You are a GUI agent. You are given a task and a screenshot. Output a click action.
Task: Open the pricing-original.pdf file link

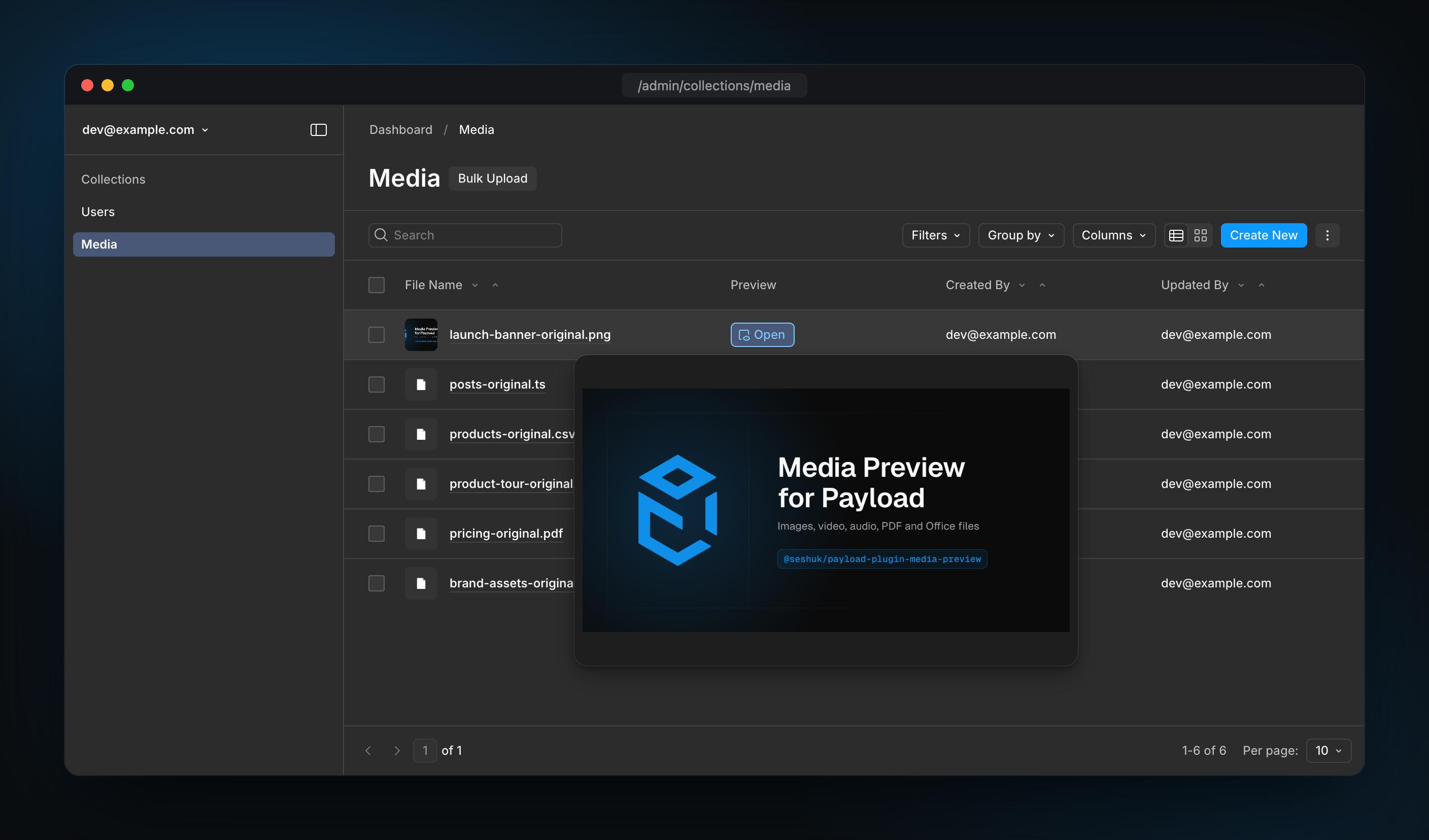(506, 534)
